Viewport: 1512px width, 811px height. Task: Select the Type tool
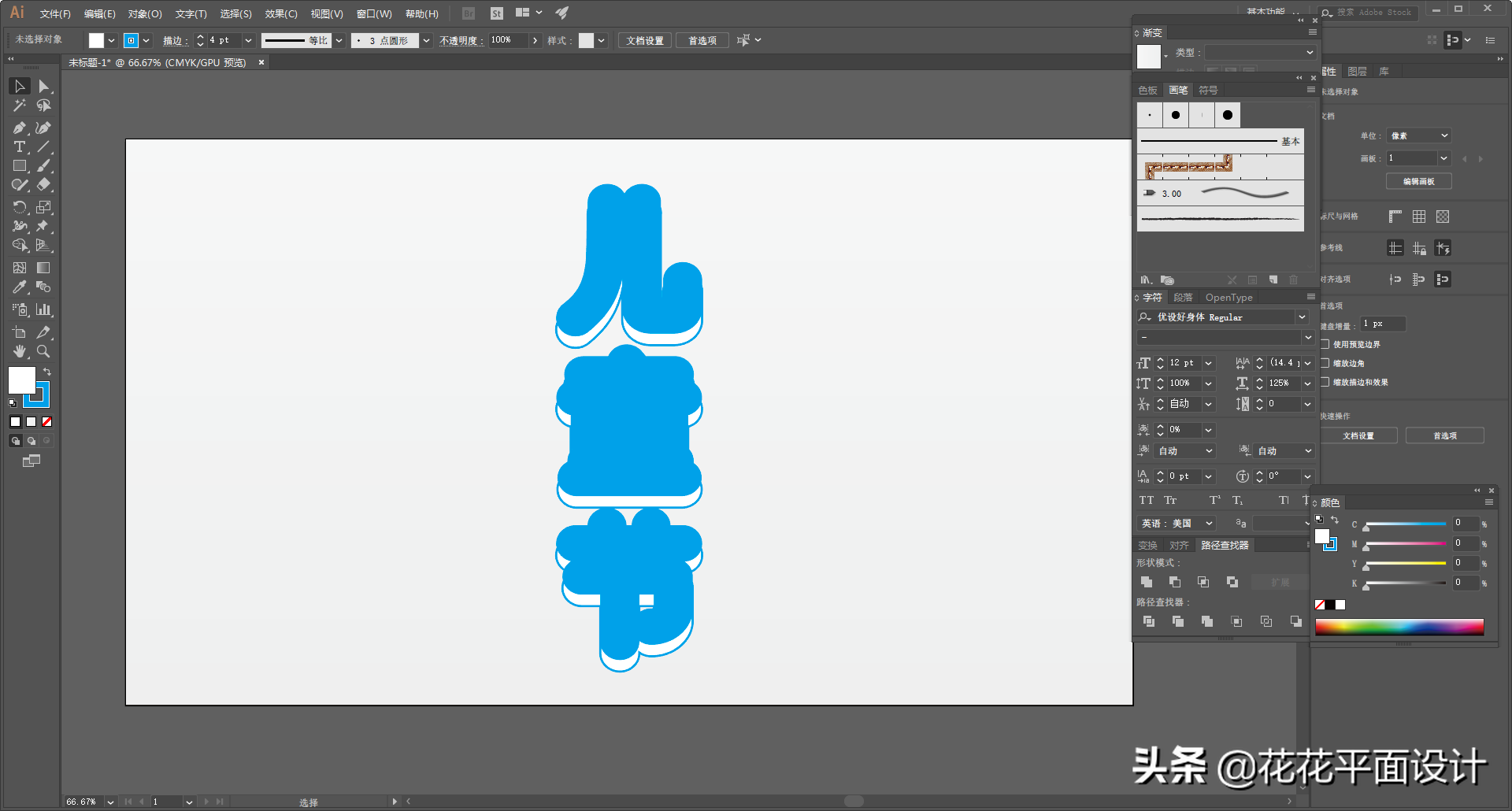(19, 147)
